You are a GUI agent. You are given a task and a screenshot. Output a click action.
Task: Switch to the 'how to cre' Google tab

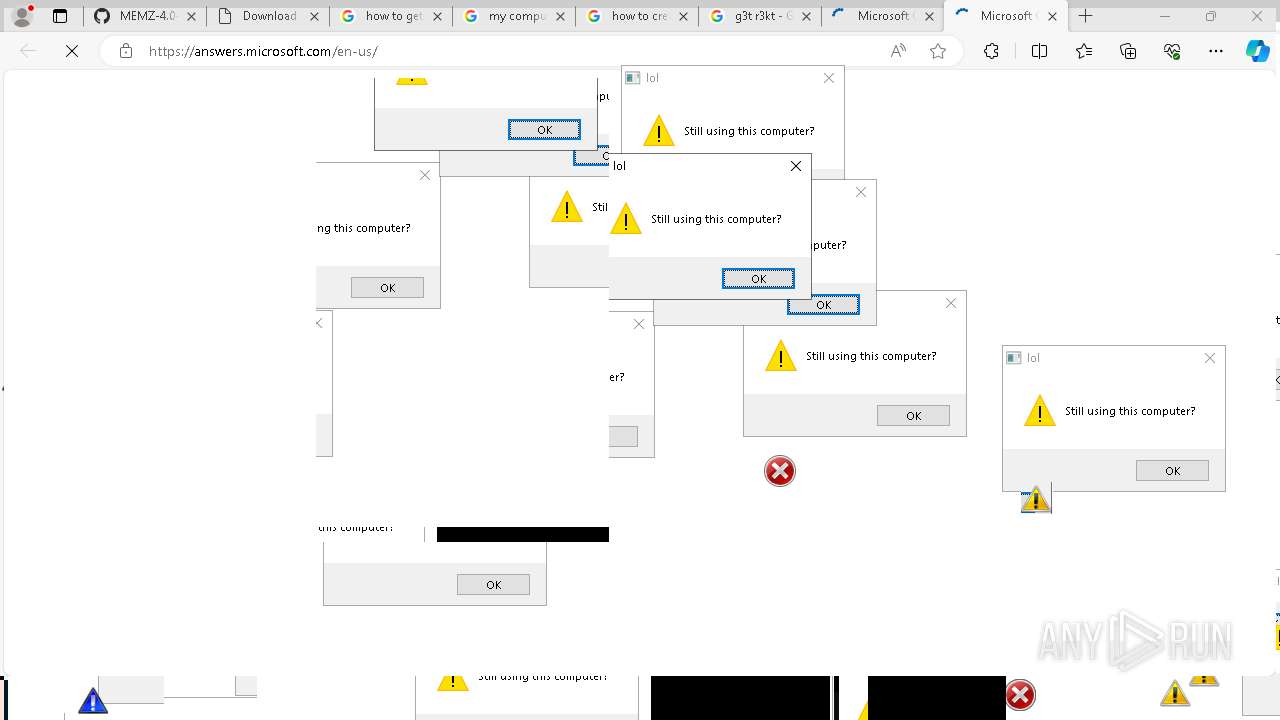(x=636, y=16)
